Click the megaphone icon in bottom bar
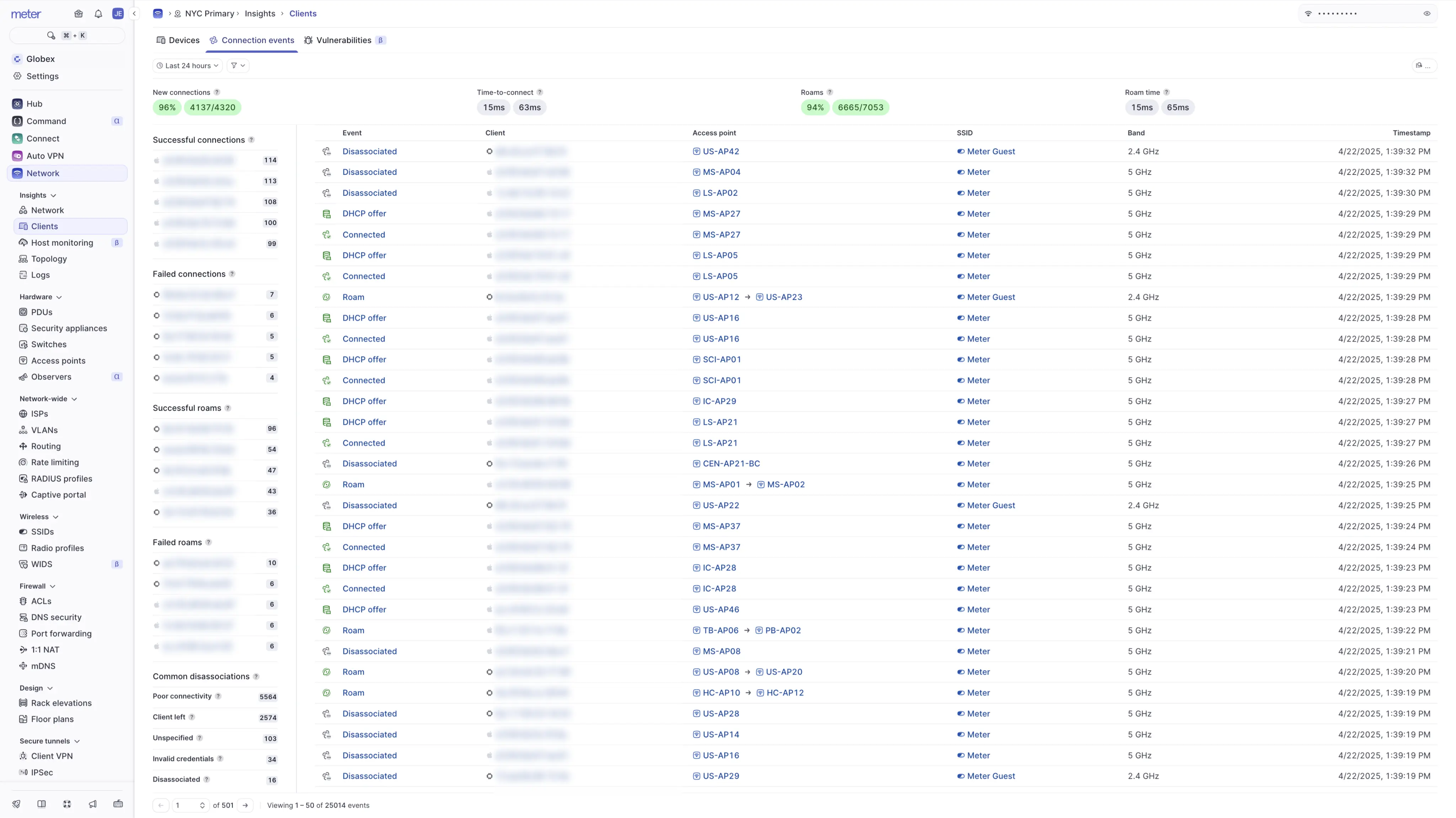Viewport: 1456px width, 818px height. pyautogui.click(x=93, y=804)
